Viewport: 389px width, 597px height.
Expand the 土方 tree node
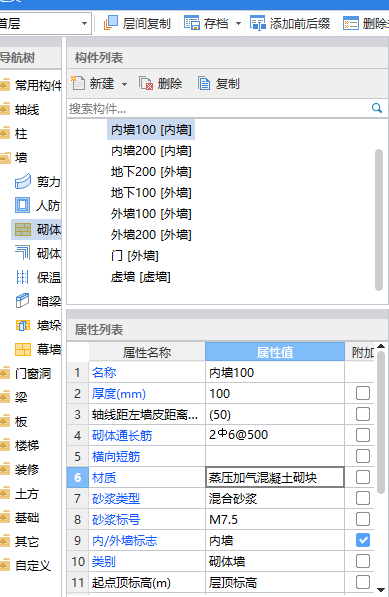point(5,494)
